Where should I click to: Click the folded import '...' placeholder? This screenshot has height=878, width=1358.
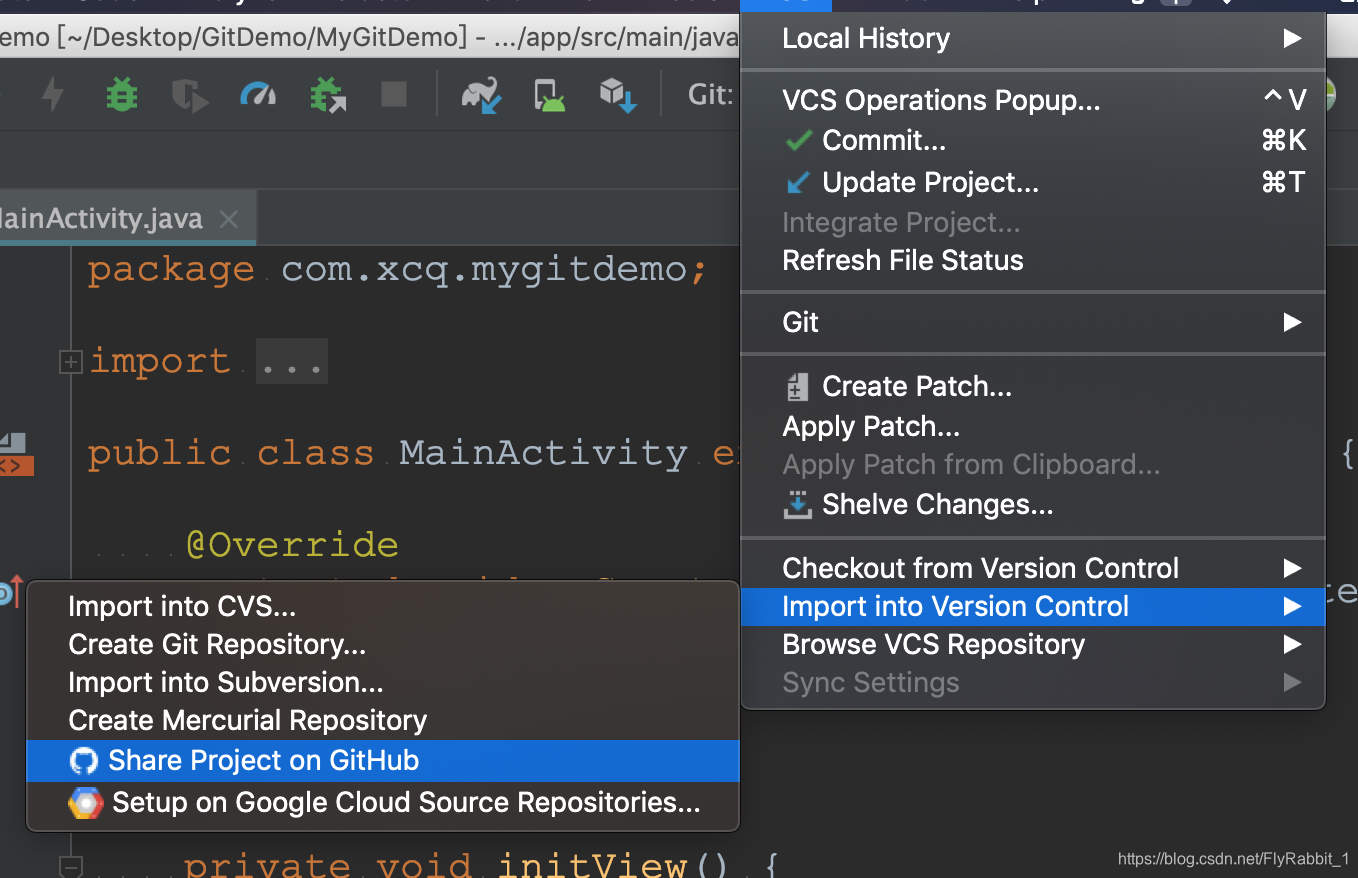click(291, 361)
